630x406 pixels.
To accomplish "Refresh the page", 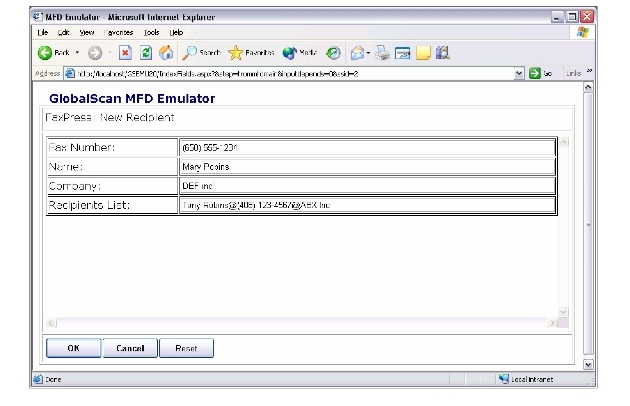I will click(146, 53).
